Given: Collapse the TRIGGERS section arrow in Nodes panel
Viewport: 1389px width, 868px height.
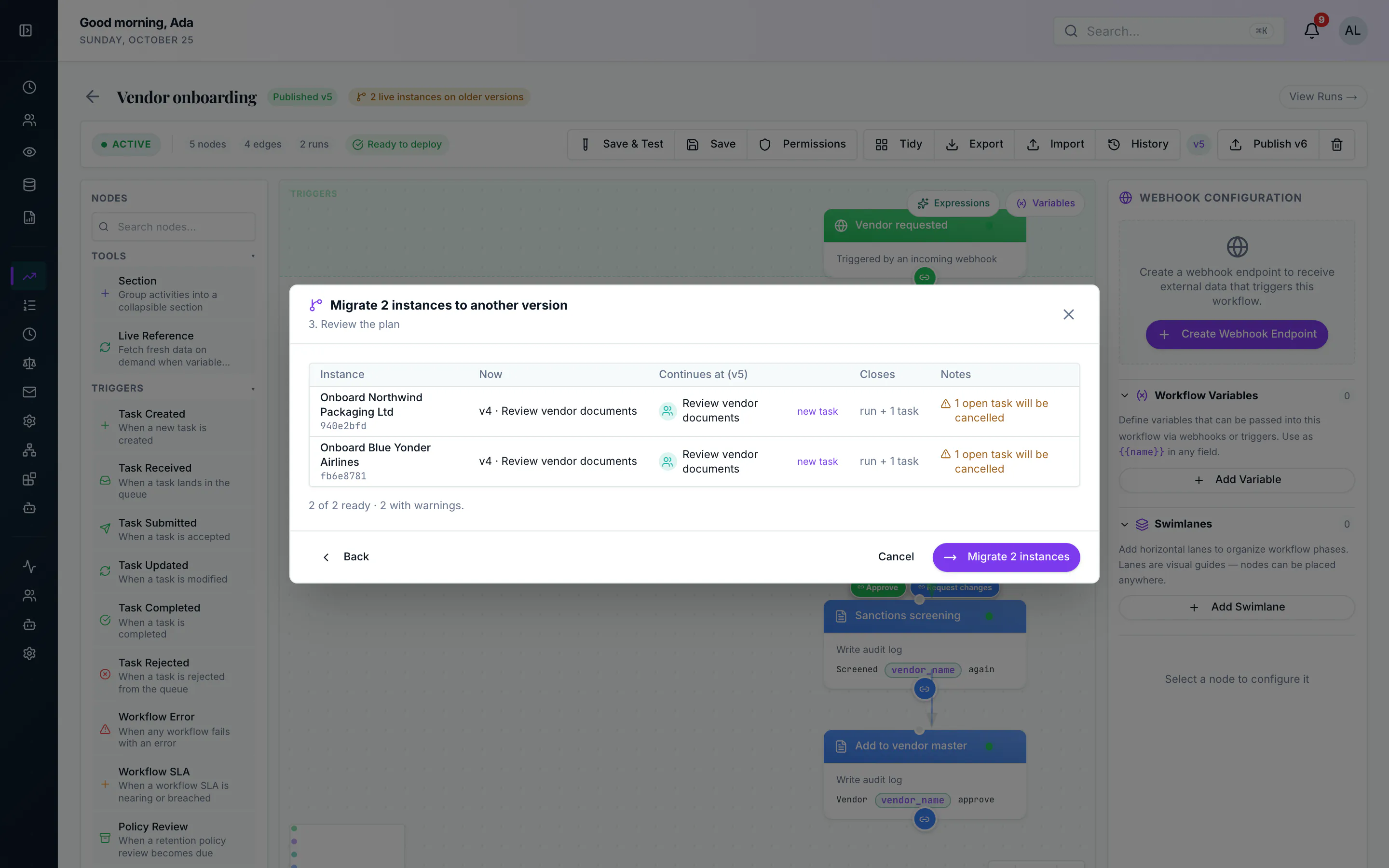Looking at the screenshot, I should click(253, 389).
